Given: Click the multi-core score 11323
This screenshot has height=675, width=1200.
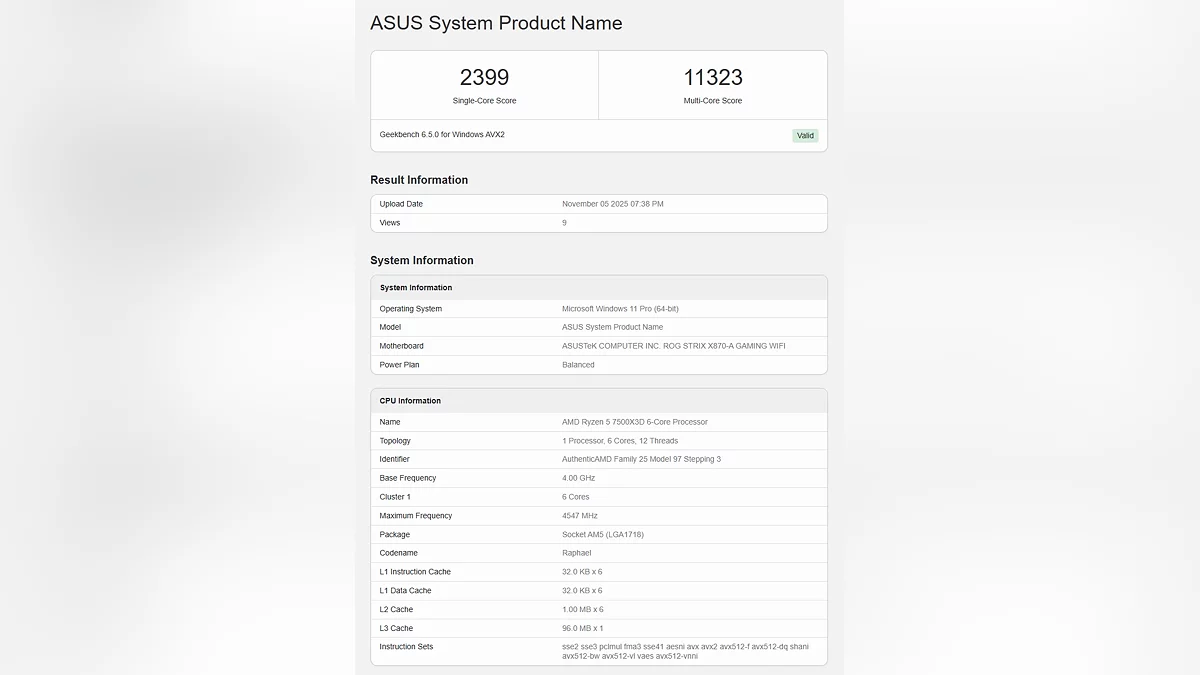Looking at the screenshot, I should click(712, 78).
